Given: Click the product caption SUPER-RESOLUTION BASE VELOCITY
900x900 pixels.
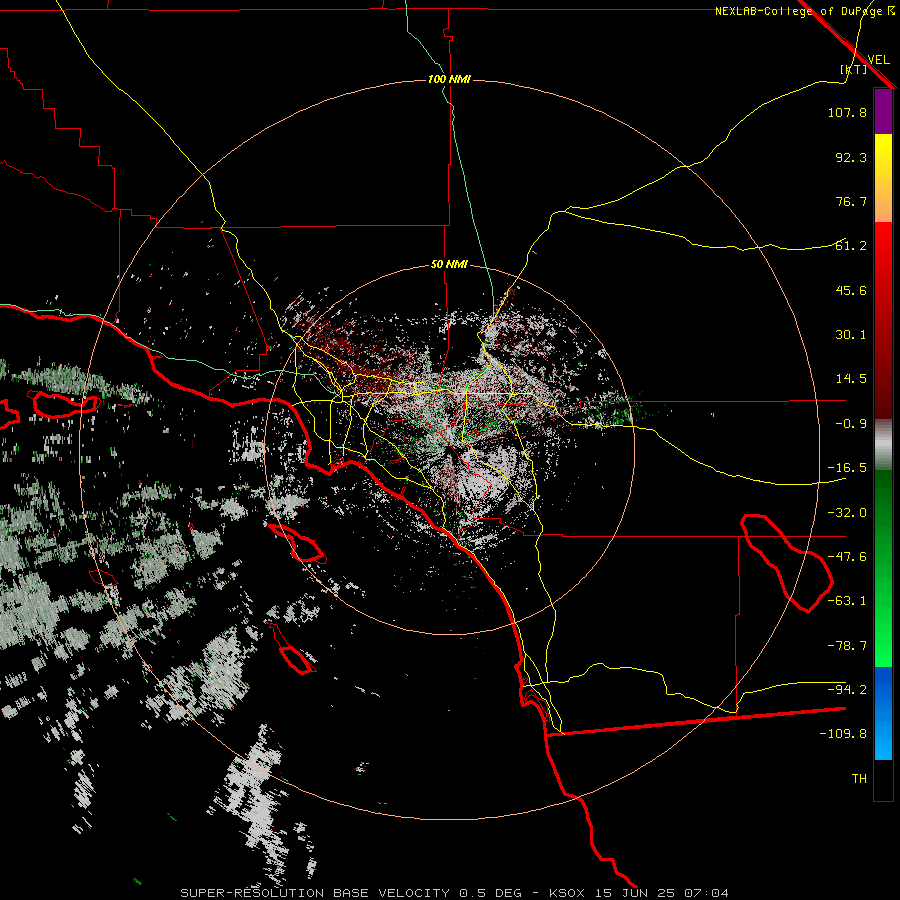Looking at the screenshot, I should point(315,893).
